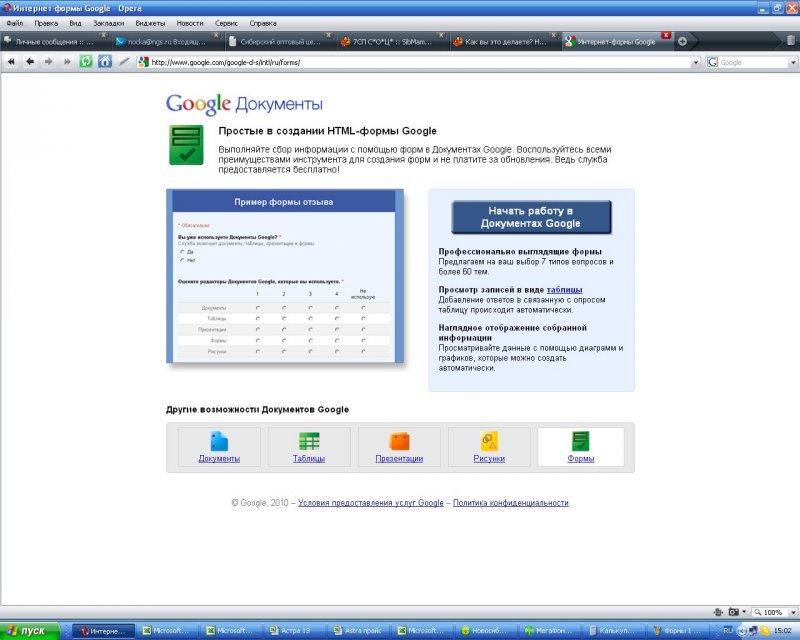Select Не использую for Рисунки in the sample form
The width and height of the screenshot is (800, 640).
click(363, 351)
